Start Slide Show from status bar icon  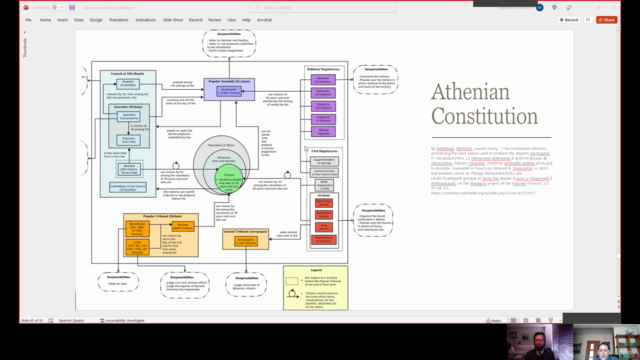(x=551, y=320)
